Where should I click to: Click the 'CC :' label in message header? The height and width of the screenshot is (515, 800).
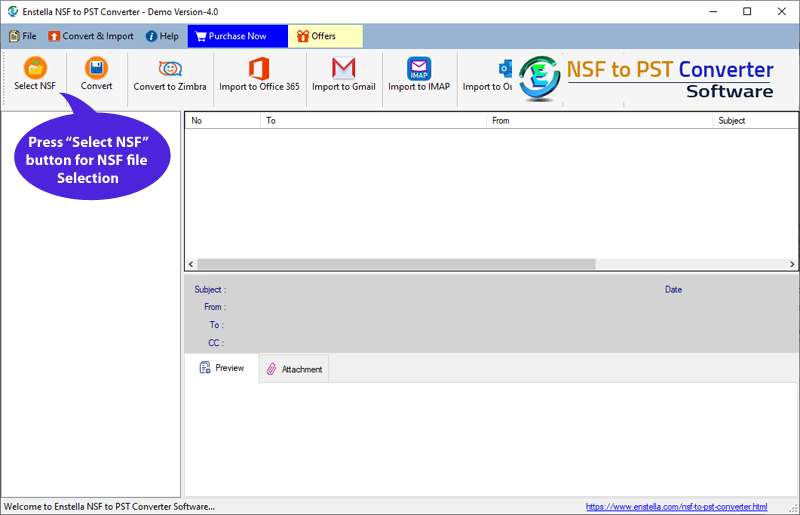pyautogui.click(x=216, y=343)
